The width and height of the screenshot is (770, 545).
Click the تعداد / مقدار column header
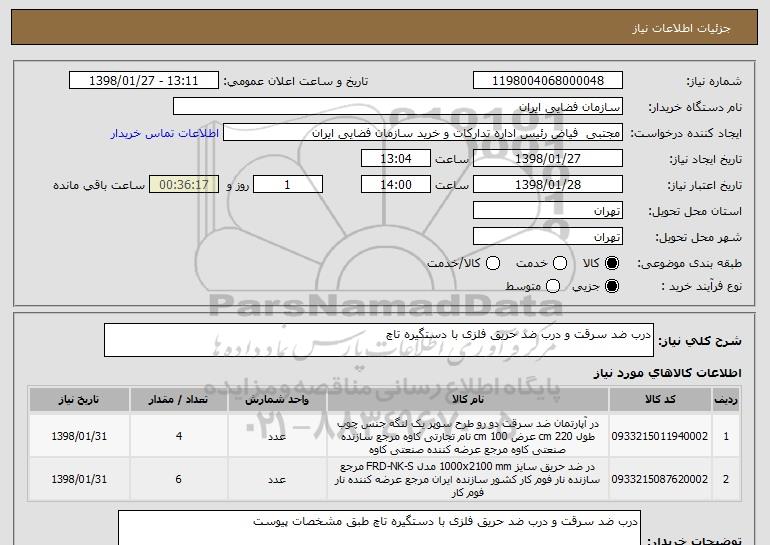[178, 400]
